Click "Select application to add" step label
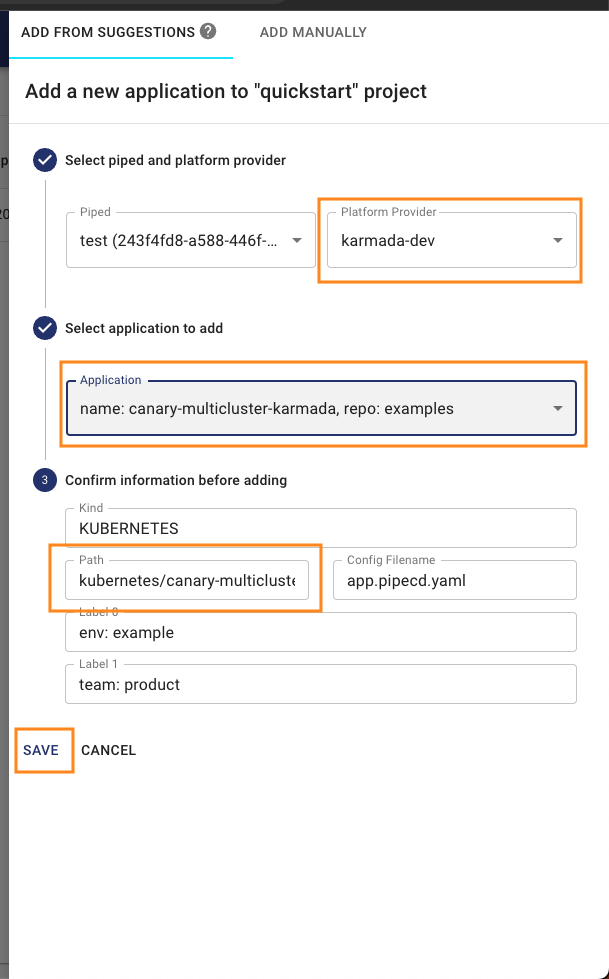 point(144,328)
